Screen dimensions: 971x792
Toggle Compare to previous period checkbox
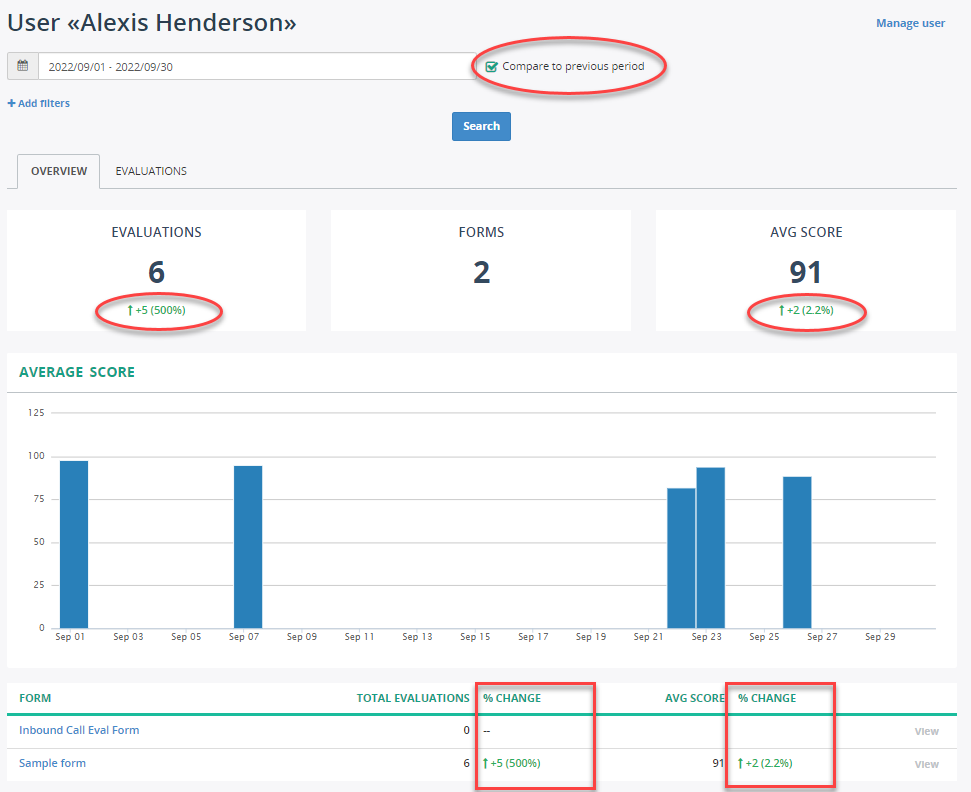491,67
